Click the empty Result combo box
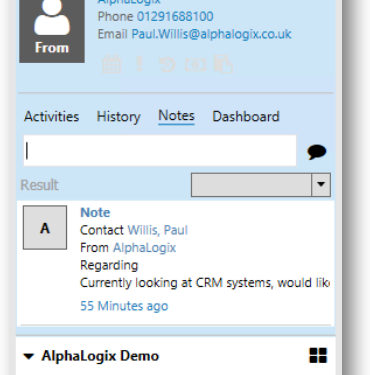The image size is (370, 375). coord(261,185)
